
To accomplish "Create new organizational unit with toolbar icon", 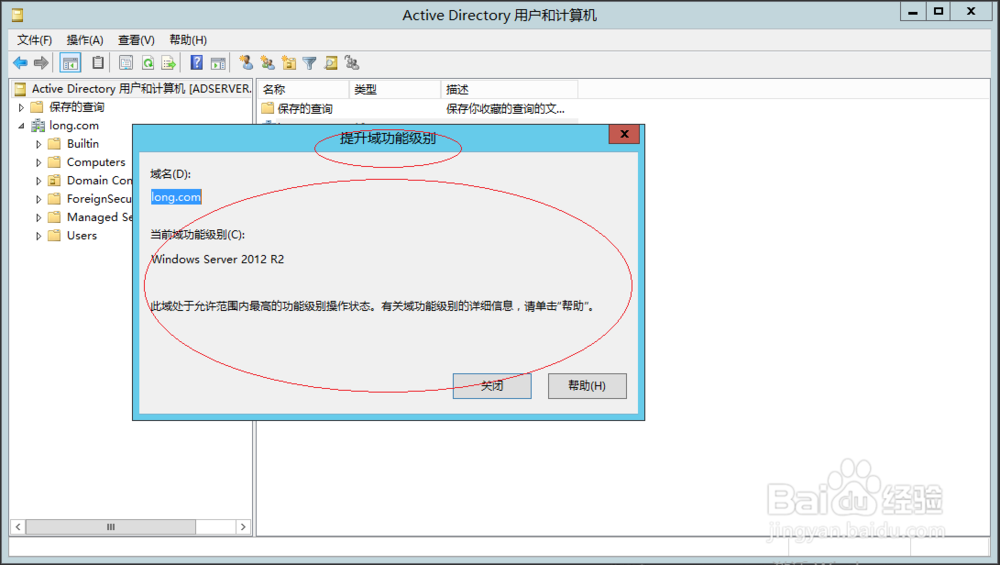I will coord(289,62).
